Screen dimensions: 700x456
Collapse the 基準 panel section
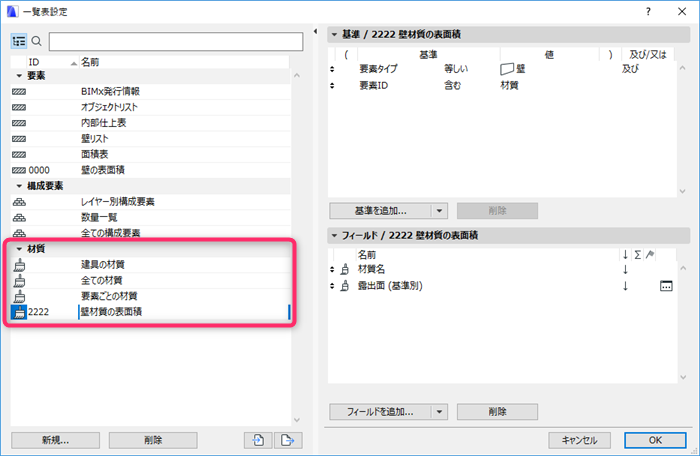pyautogui.click(x=334, y=34)
